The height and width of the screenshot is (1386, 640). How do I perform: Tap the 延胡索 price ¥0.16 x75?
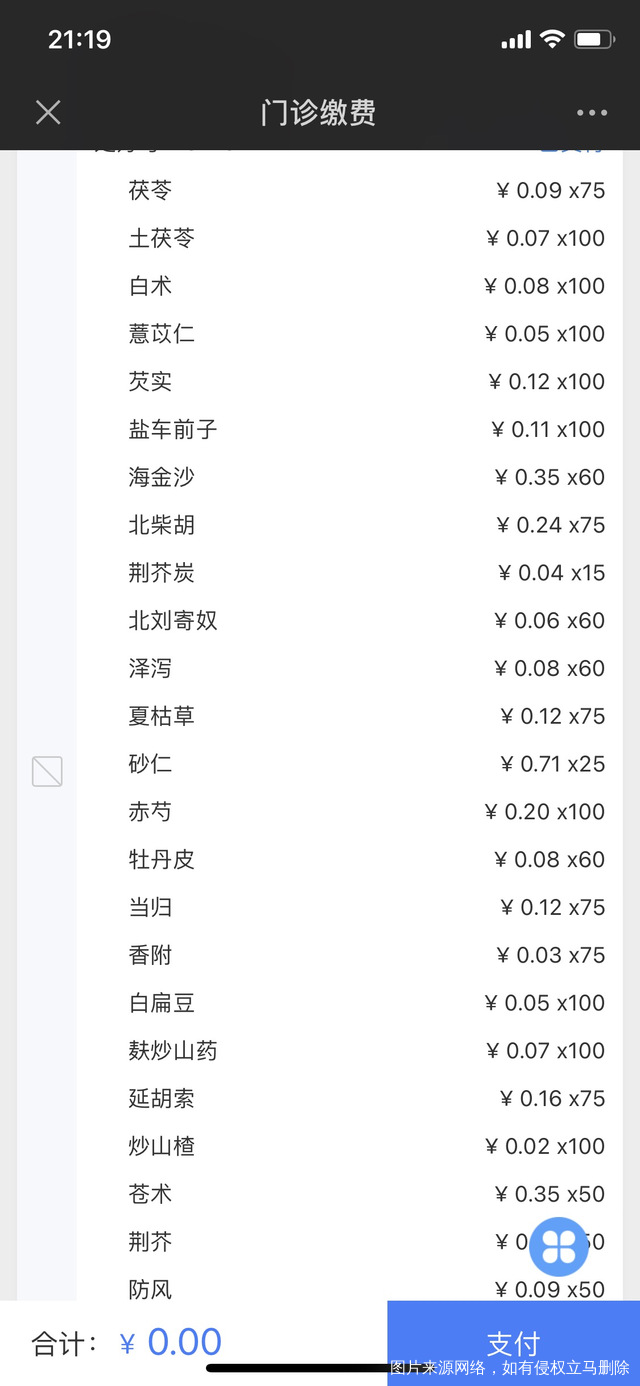[x=552, y=1099]
